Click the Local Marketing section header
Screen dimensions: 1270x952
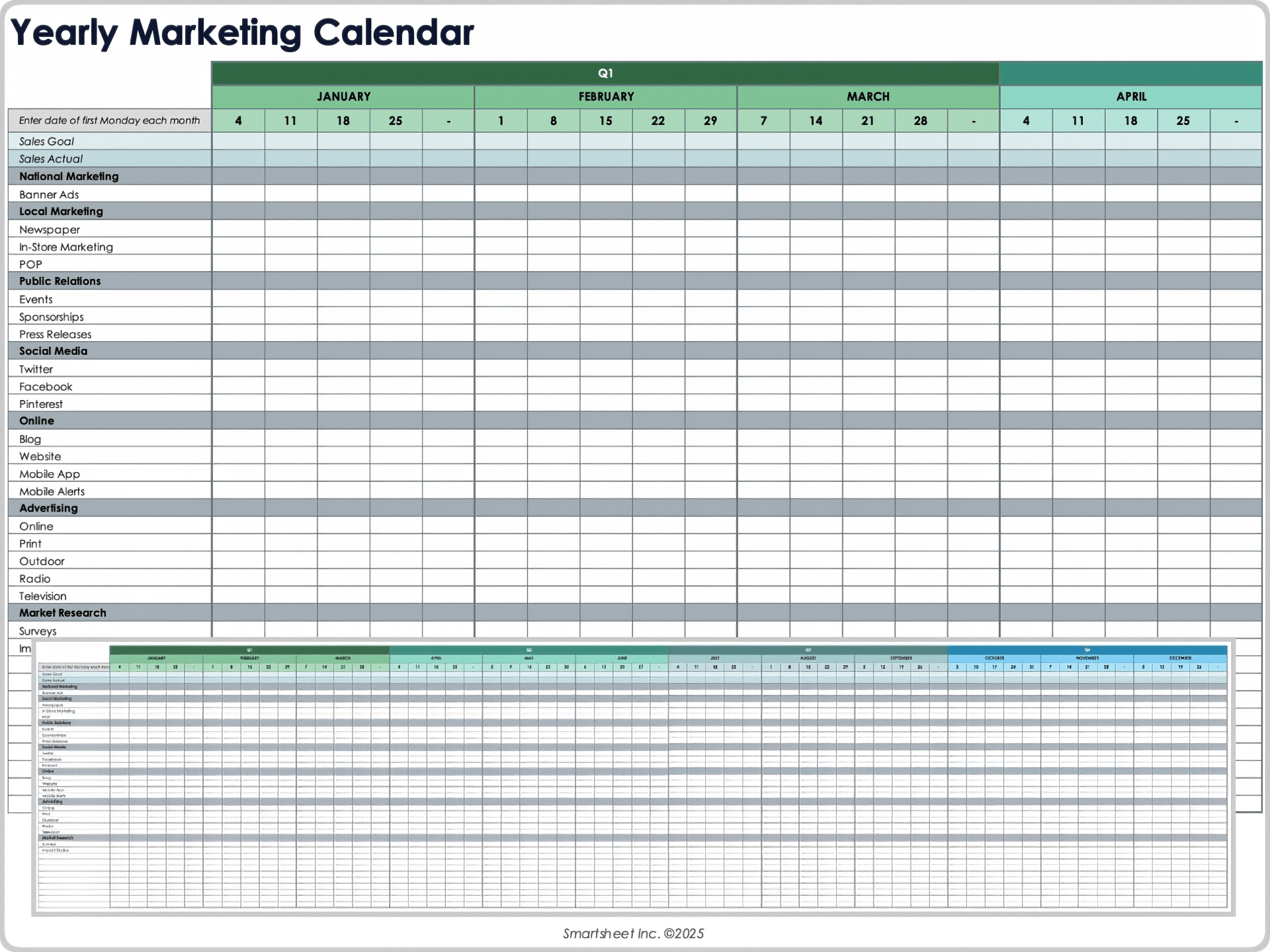pos(61,211)
